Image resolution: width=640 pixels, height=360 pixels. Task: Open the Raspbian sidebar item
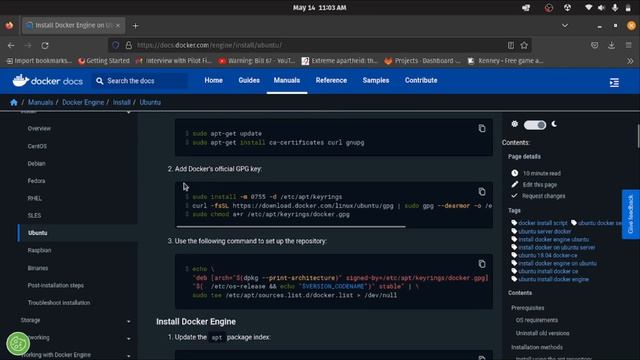pyautogui.click(x=39, y=250)
